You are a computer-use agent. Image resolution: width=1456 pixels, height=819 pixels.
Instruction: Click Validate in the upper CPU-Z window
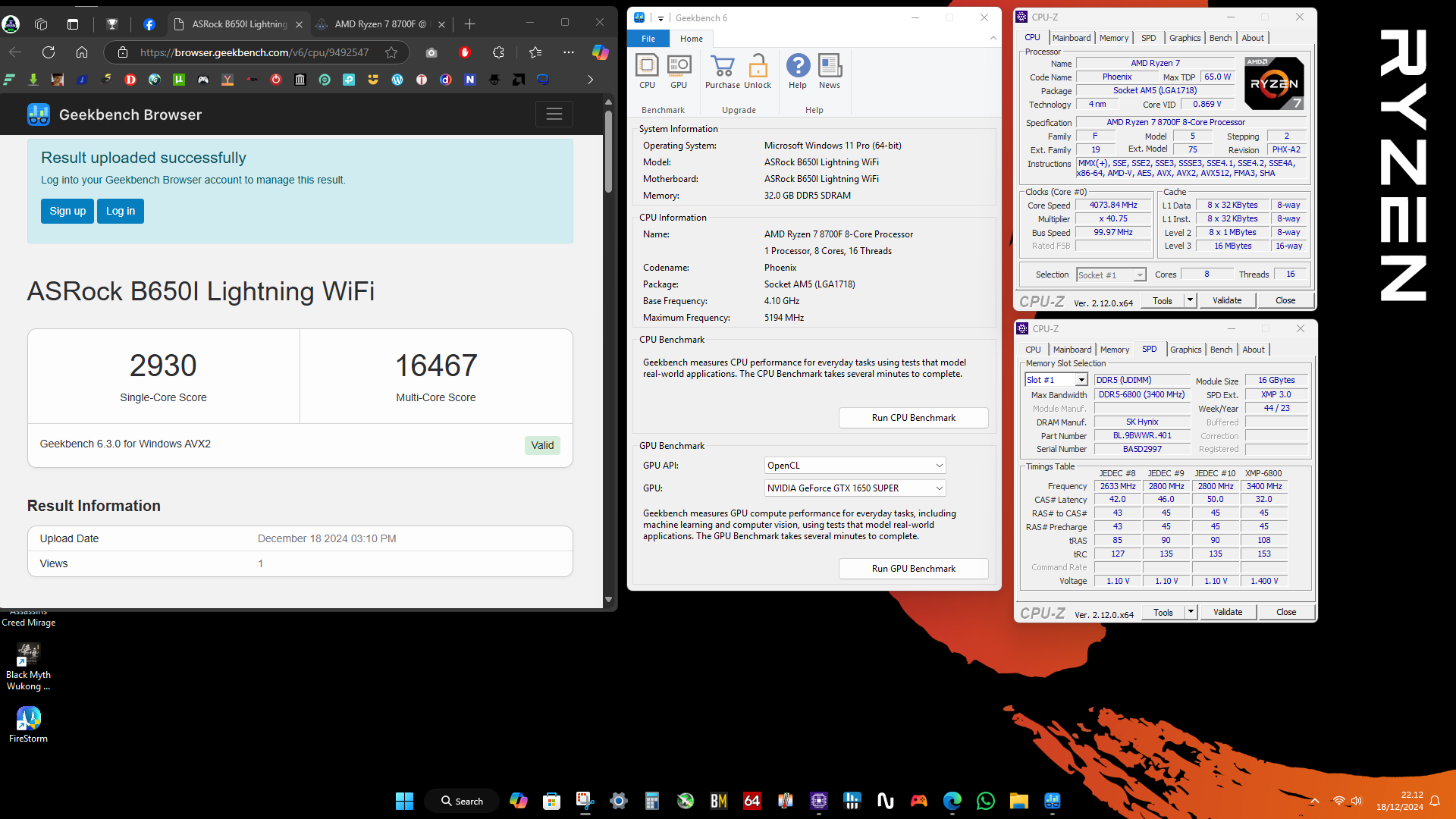pyautogui.click(x=1227, y=300)
